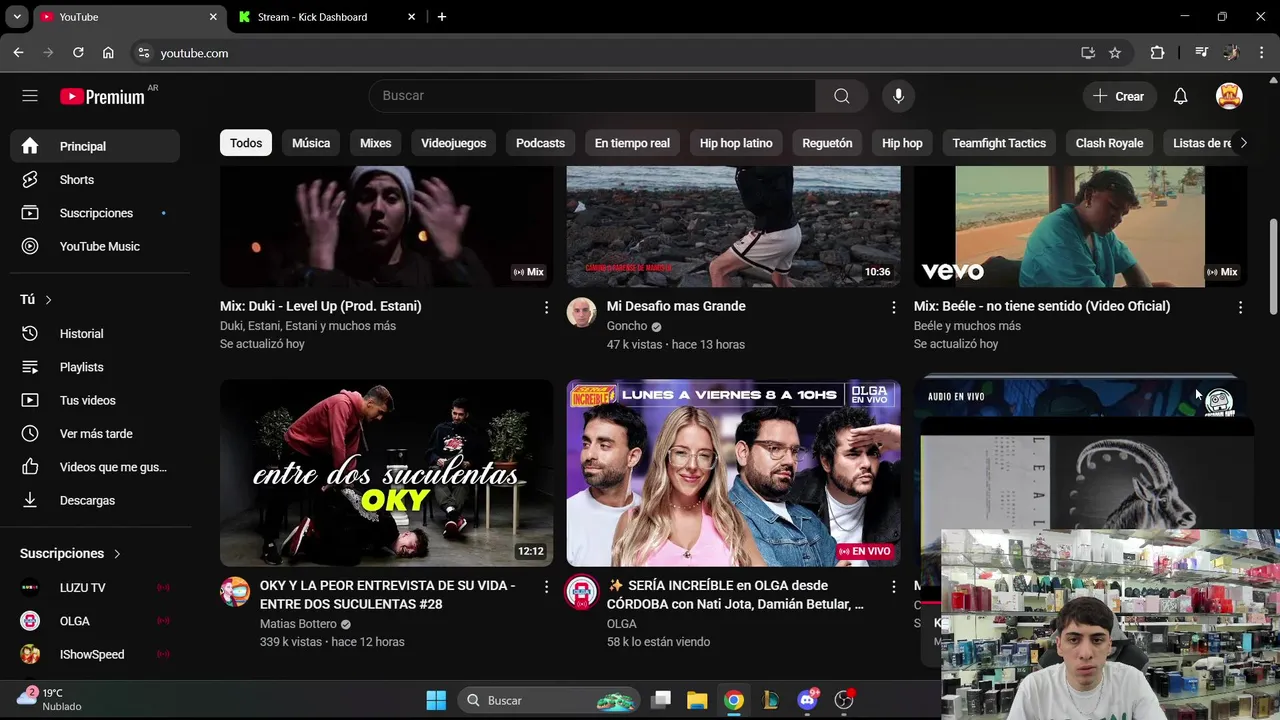
Task: Open the Goncho channel name link
Action: (626, 326)
